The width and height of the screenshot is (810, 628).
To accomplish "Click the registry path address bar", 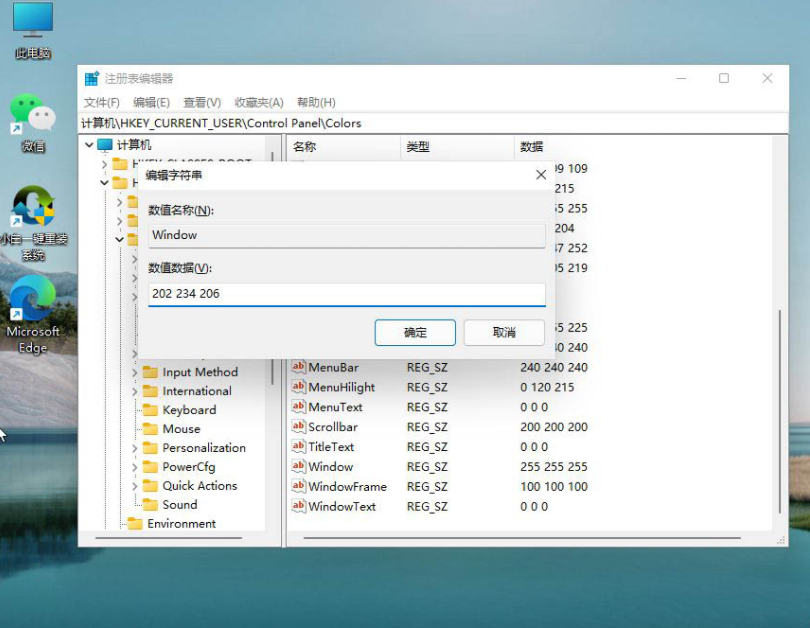I will [433, 123].
